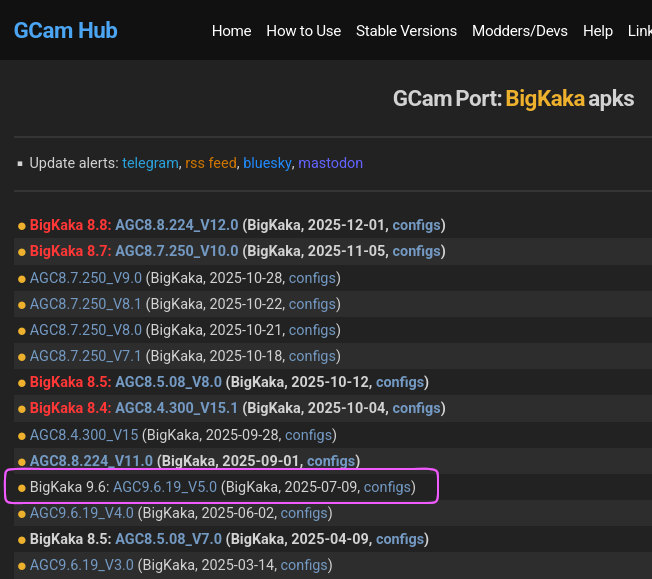Subscribe via the rss feed link
The width and height of the screenshot is (652, 579).
211,163
